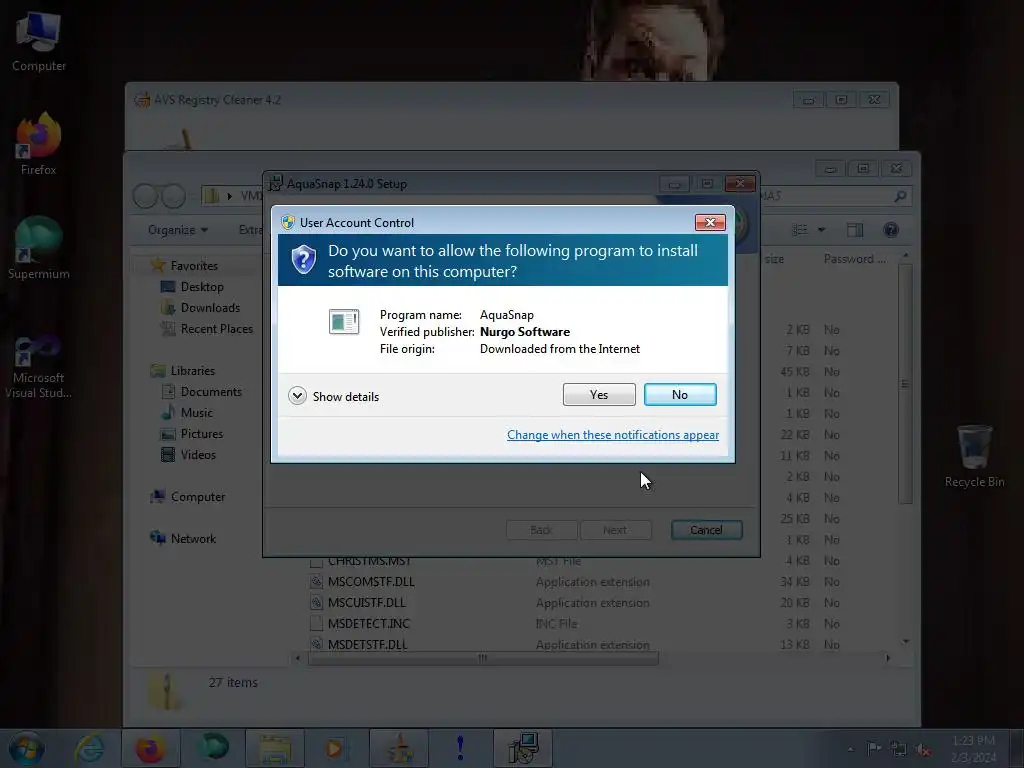This screenshot has height=768, width=1024.
Task: Click the Password column header in Explorer
Action: coord(854,259)
